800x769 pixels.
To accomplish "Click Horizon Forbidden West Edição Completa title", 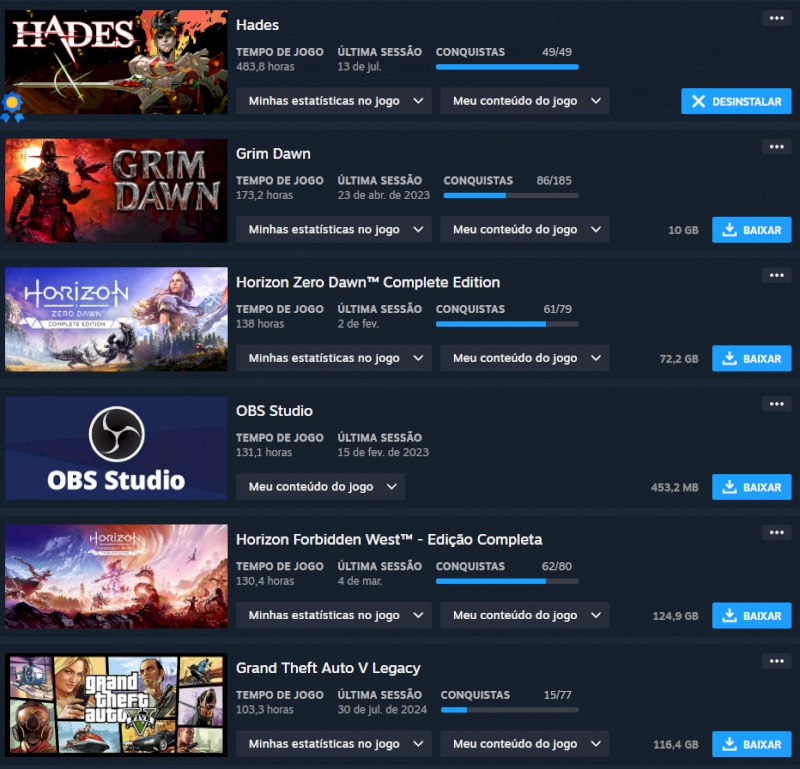I will pos(389,539).
